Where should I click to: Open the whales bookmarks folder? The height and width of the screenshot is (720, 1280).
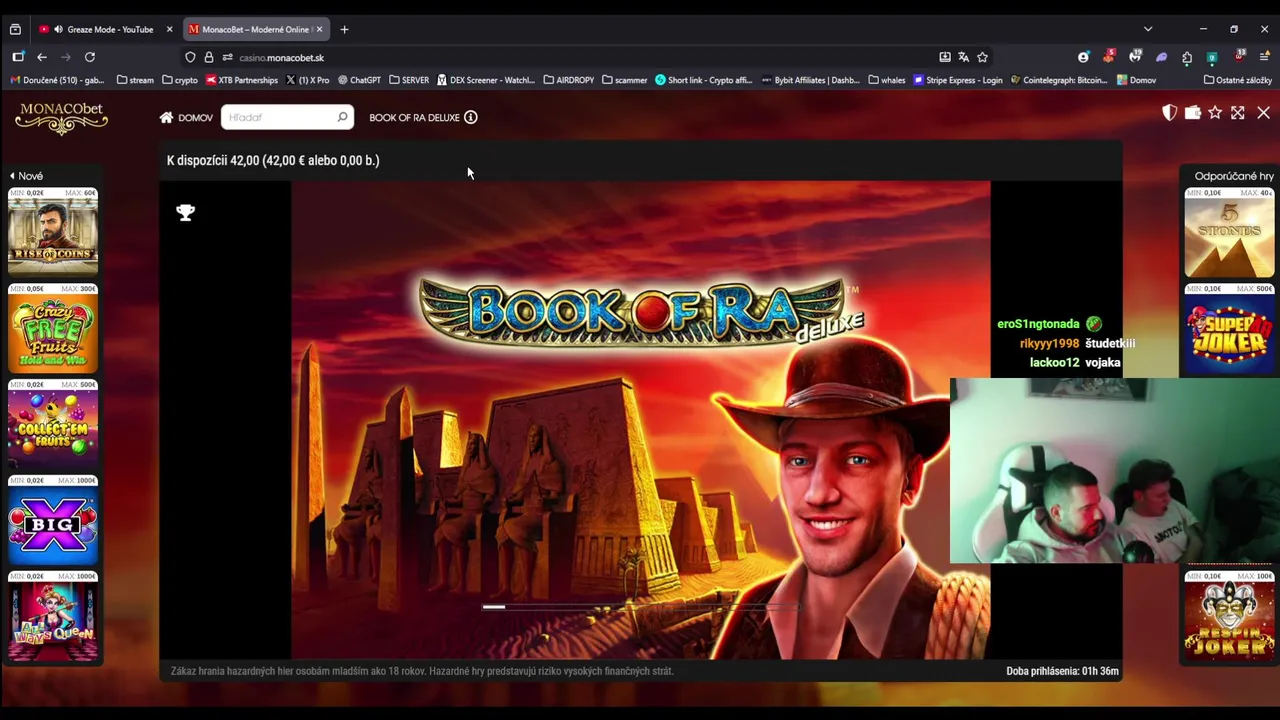pyautogui.click(x=887, y=80)
